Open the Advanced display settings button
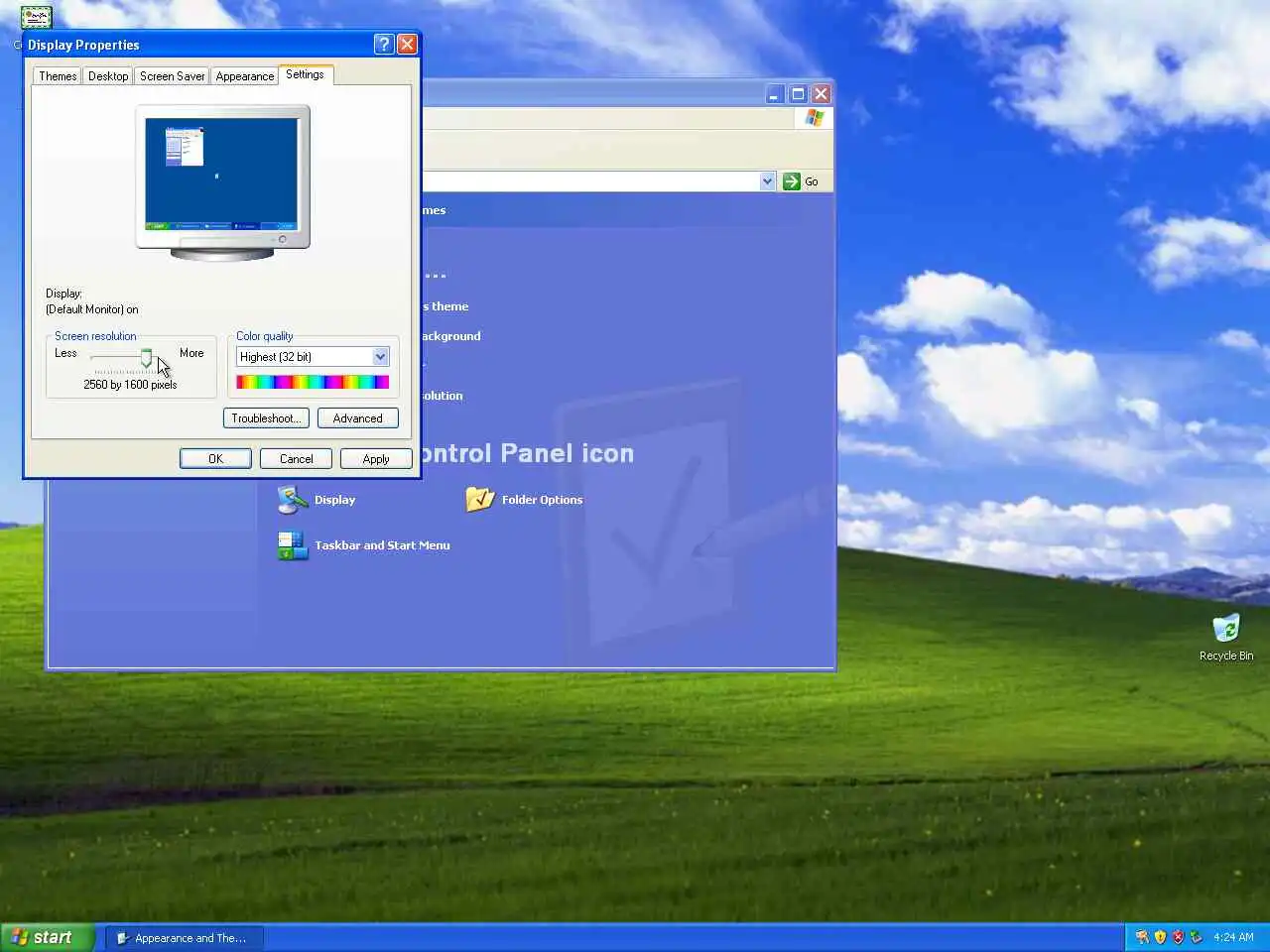The image size is (1270, 952). [358, 418]
